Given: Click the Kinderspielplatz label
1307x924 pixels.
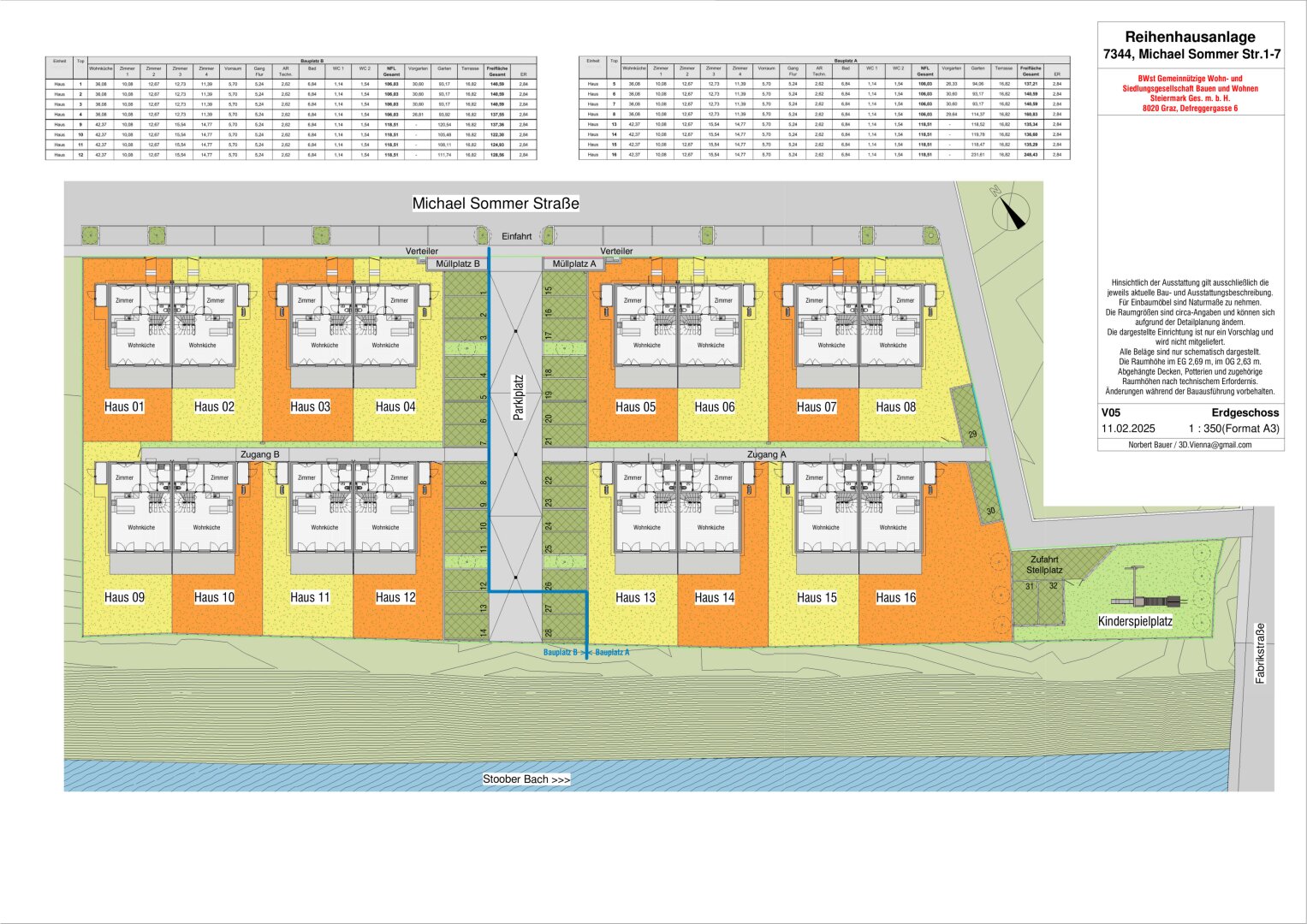Looking at the screenshot, I should 1135,621.
